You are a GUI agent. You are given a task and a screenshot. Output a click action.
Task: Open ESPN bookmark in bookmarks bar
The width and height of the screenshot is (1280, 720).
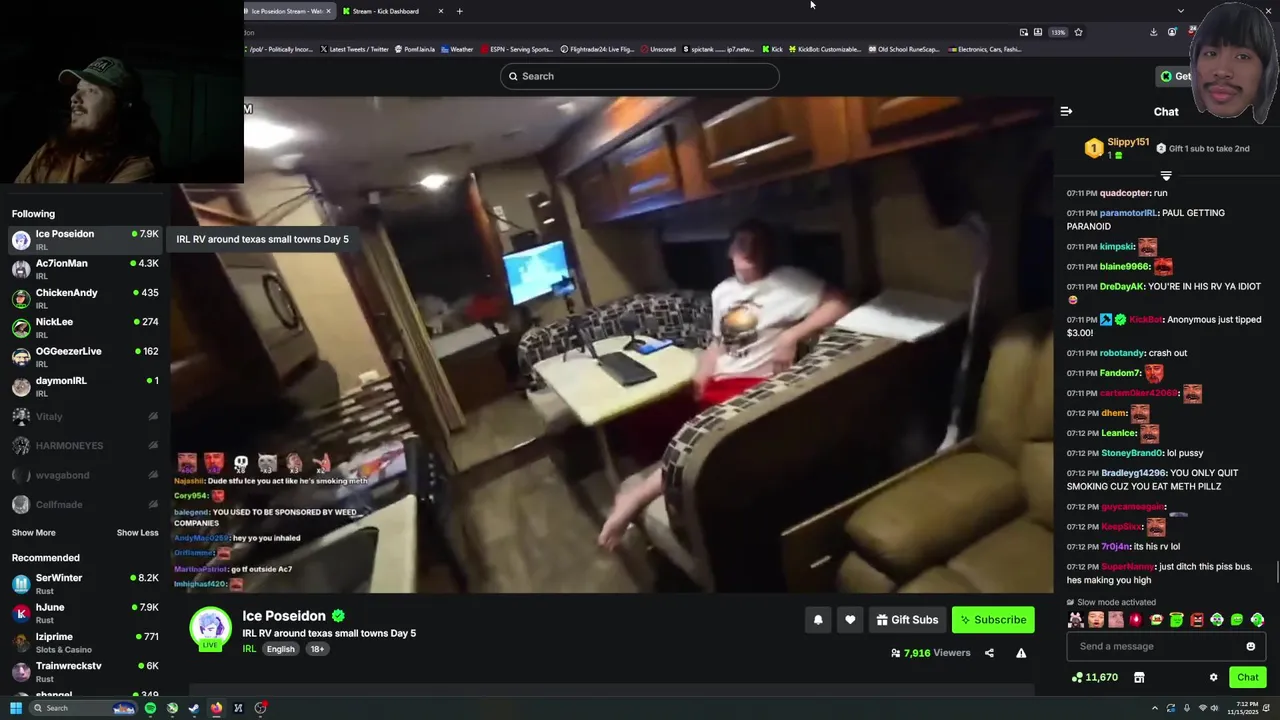click(x=517, y=49)
